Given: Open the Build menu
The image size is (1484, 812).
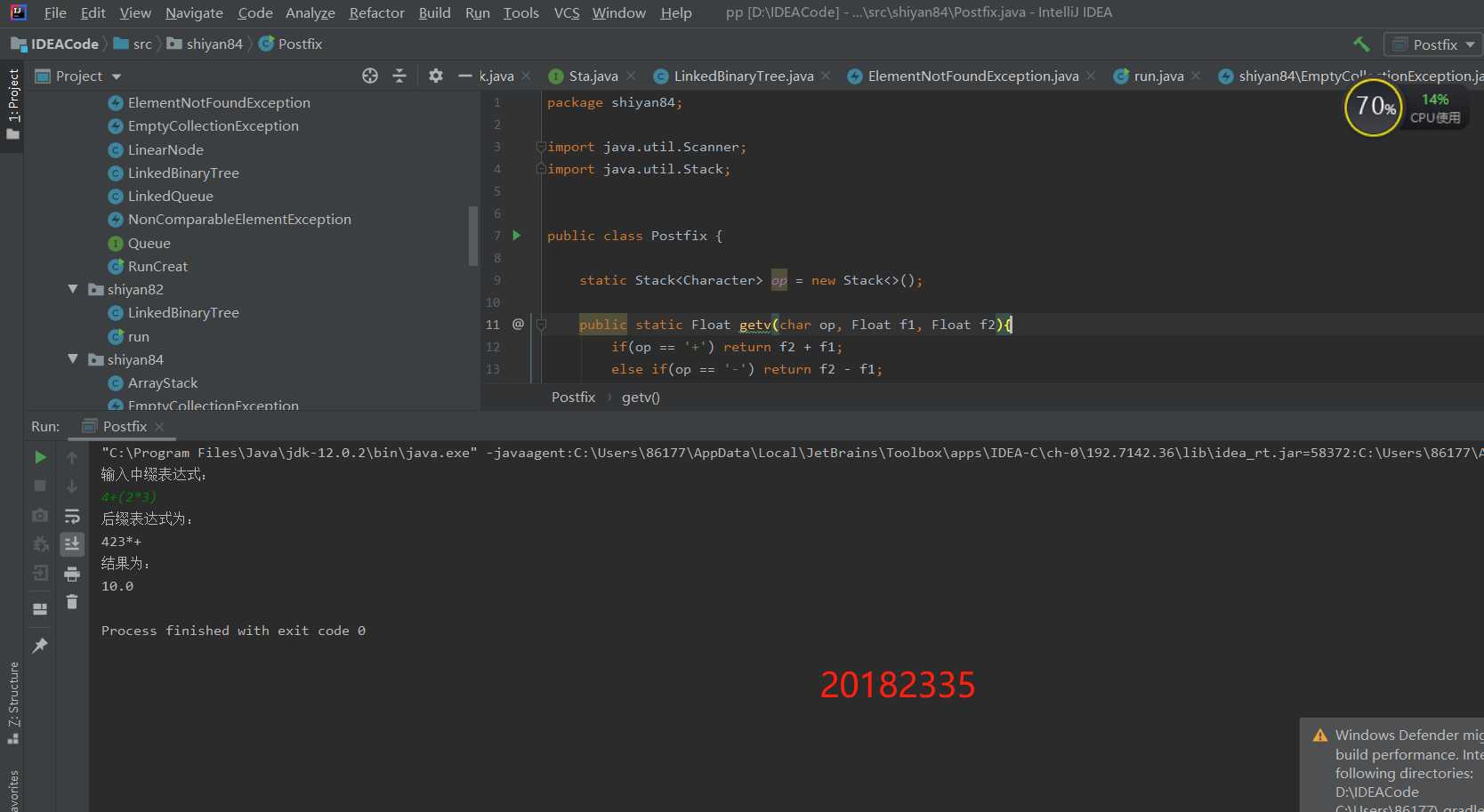Looking at the screenshot, I should pyautogui.click(x=434, y=12).
